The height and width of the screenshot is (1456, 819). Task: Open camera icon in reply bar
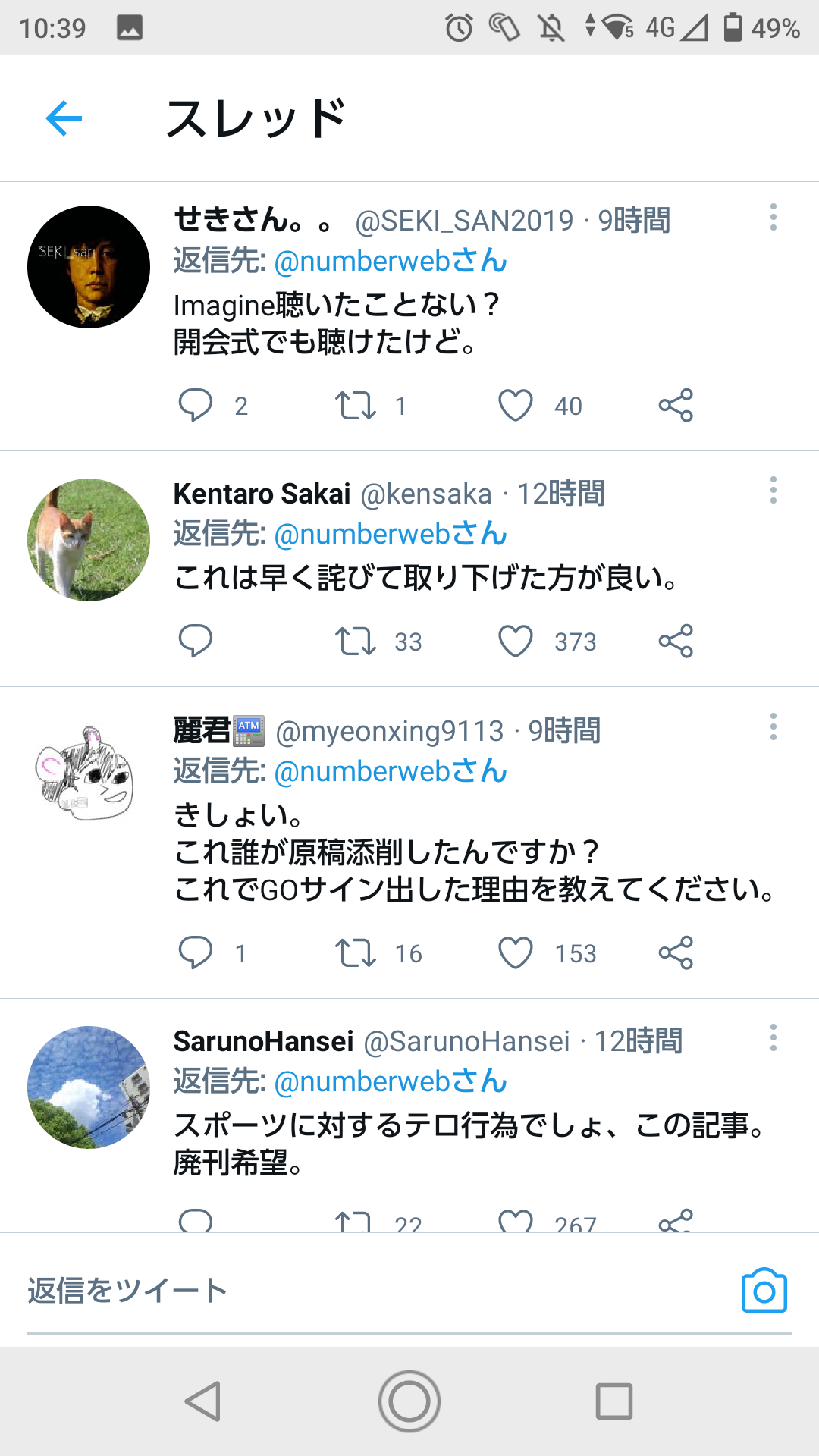pyautogui.click(x=764, y=1290)
